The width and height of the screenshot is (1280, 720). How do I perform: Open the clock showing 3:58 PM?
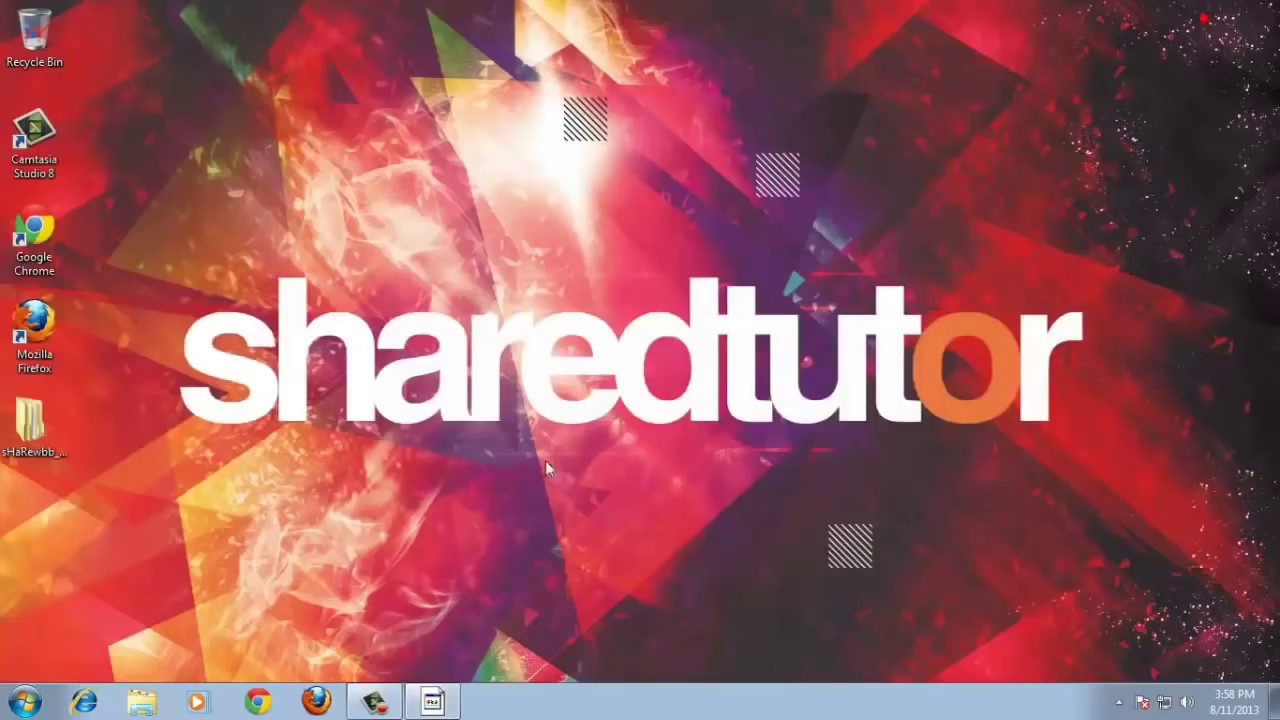1234,702
